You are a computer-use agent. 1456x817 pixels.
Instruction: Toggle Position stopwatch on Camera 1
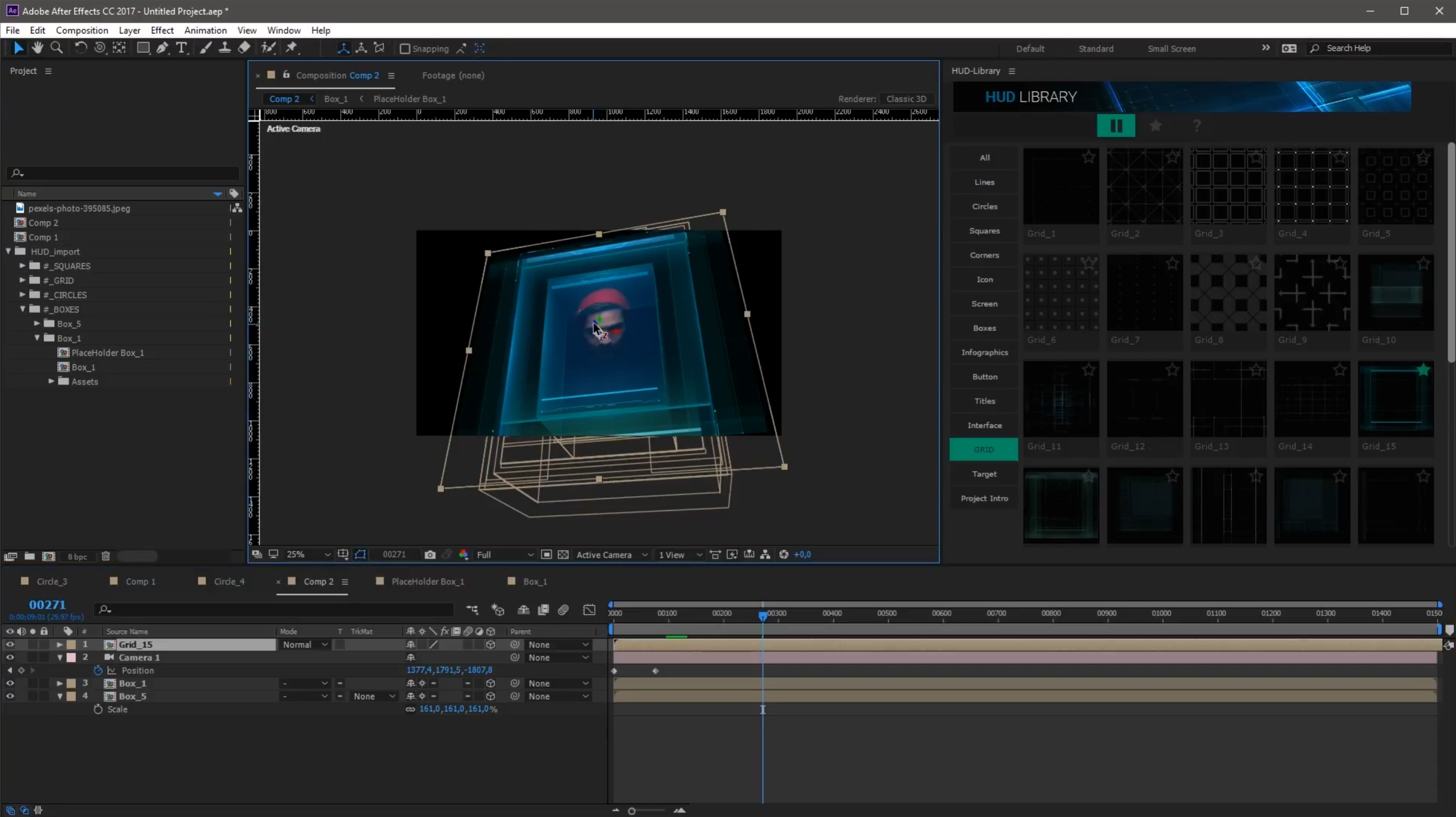coord(98,671)
